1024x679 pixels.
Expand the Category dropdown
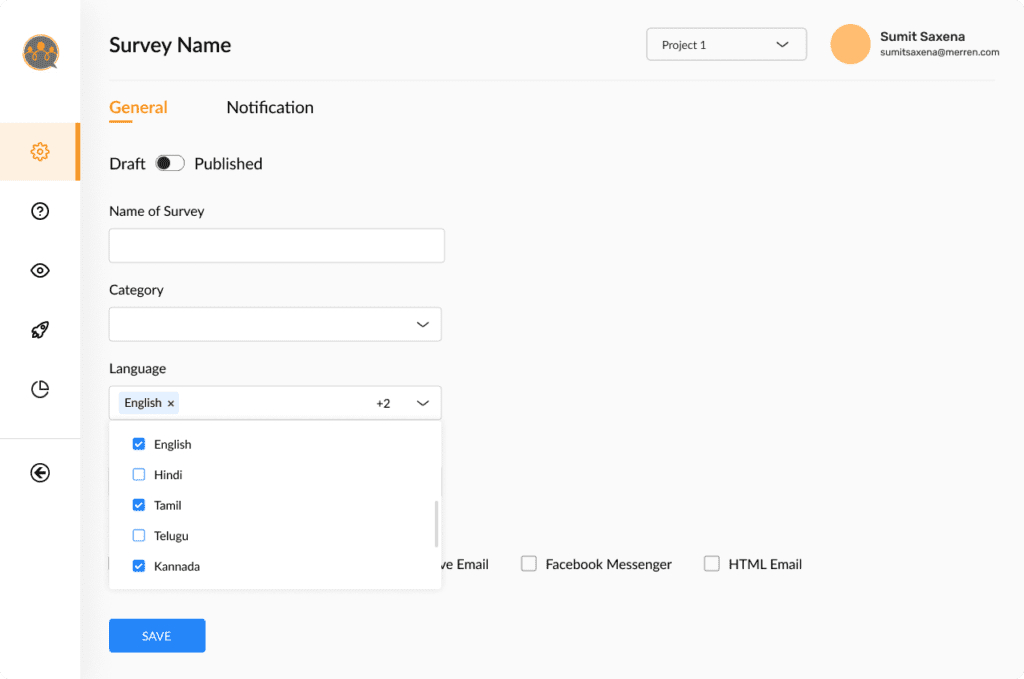point(275,324)
